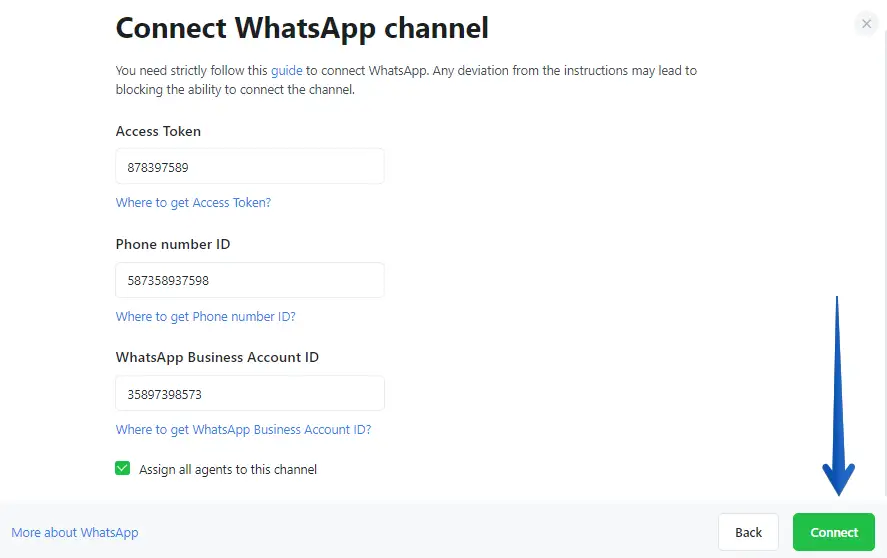The height and width of the screenshot is (558, 887).
Task: Click the 'Connect WhatsApp channel' heading
Action: 302,28
